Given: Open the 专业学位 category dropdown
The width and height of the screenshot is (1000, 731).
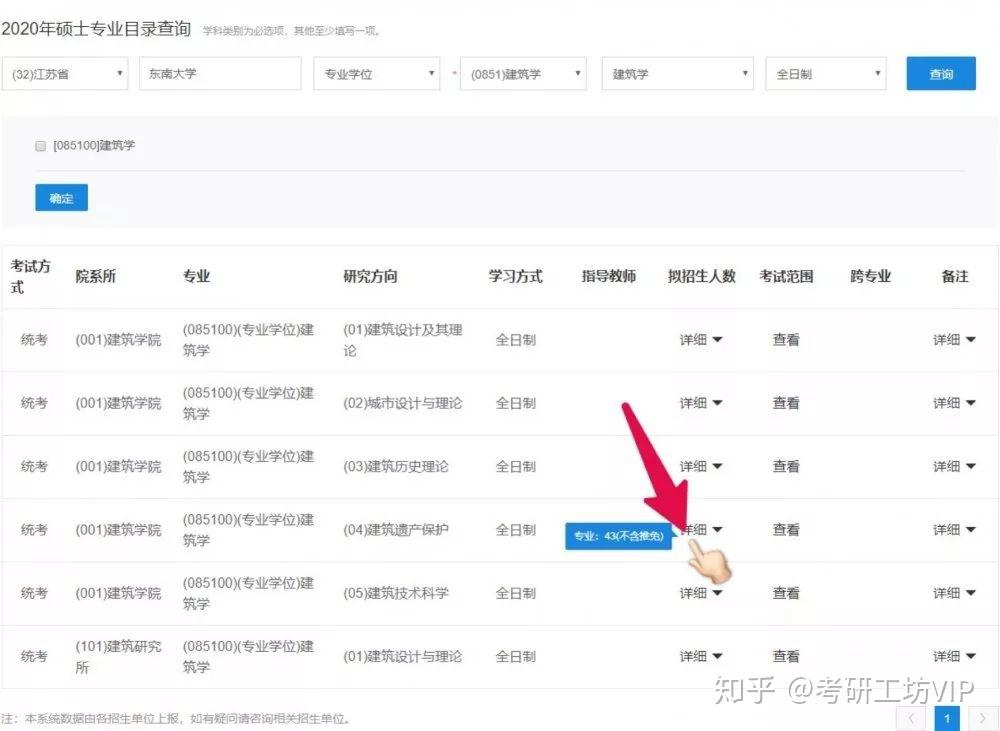Looking at the screenshot, I should [376, 74].
